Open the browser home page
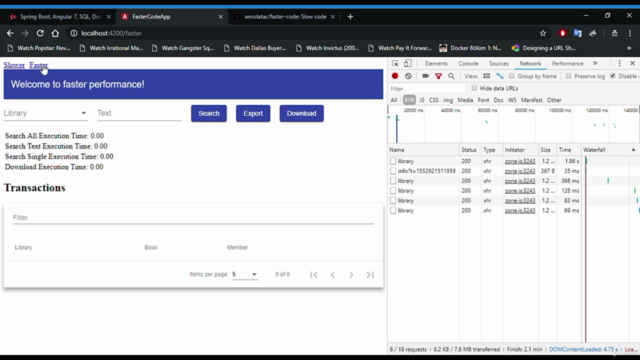 pyautogui.click(x=55, y=33)
